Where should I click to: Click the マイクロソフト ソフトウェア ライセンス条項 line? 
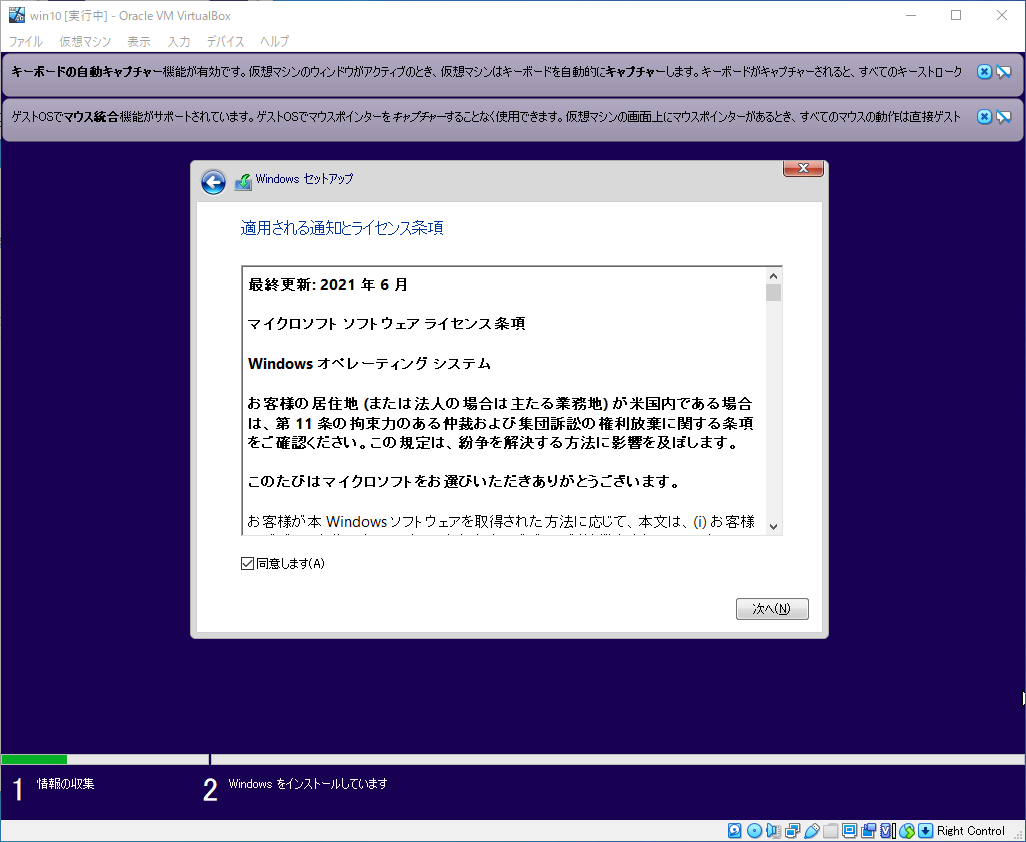[x=386, y=324]
